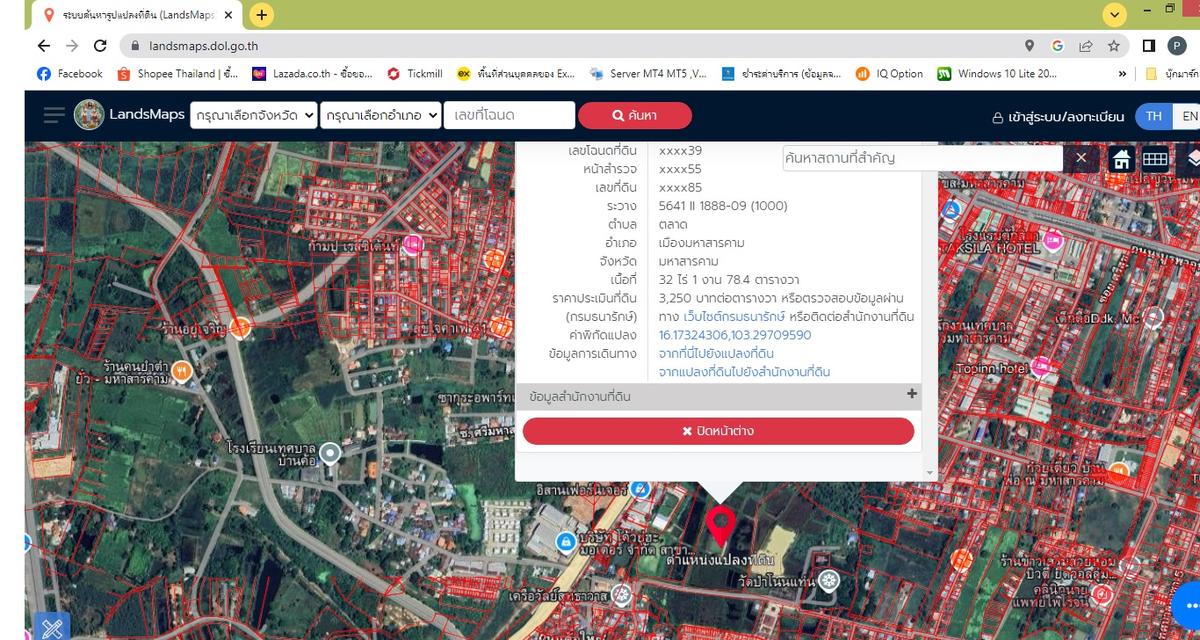Open จากที่นี่ไปยังแปลงที่ดิน directions link
The image size is (1200, 640).
[x=716, y=354]
